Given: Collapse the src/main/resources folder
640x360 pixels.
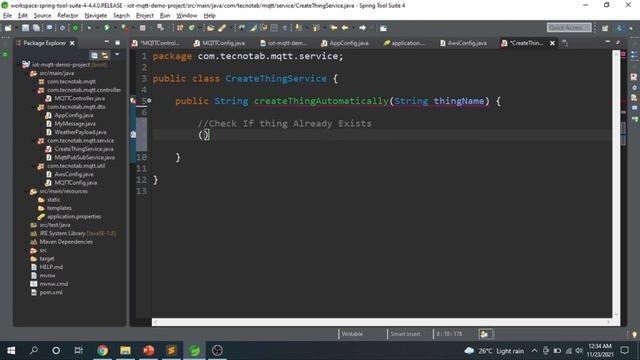Looking at the screenshot, I should 27,191.
